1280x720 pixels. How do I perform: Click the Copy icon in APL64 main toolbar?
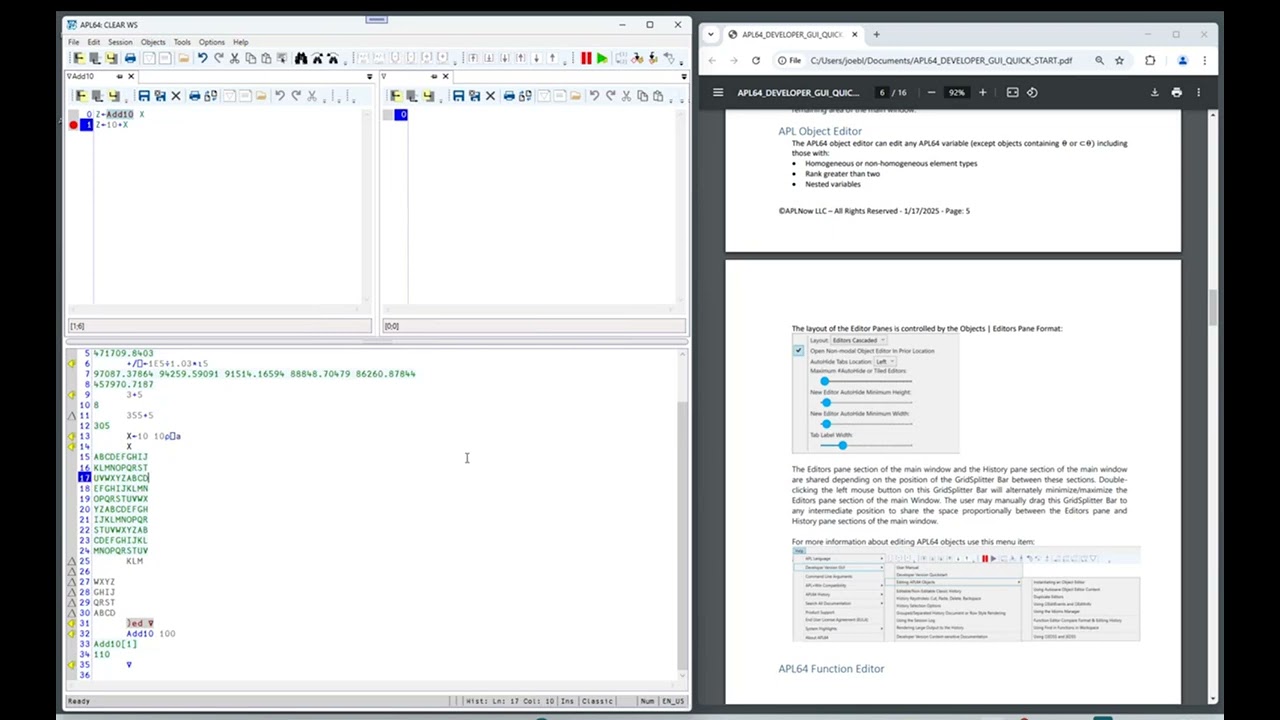pos(251,58)
